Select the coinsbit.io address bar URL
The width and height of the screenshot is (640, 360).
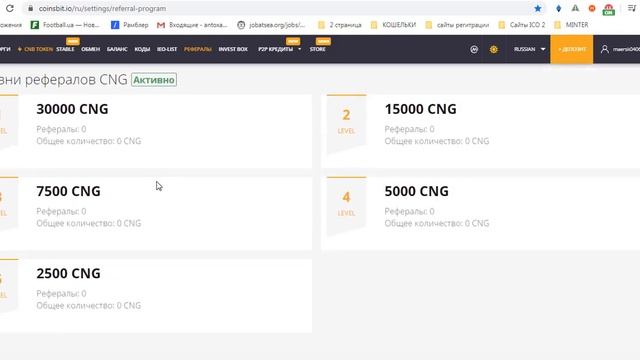pyautogui.click(x=102, y=8)
